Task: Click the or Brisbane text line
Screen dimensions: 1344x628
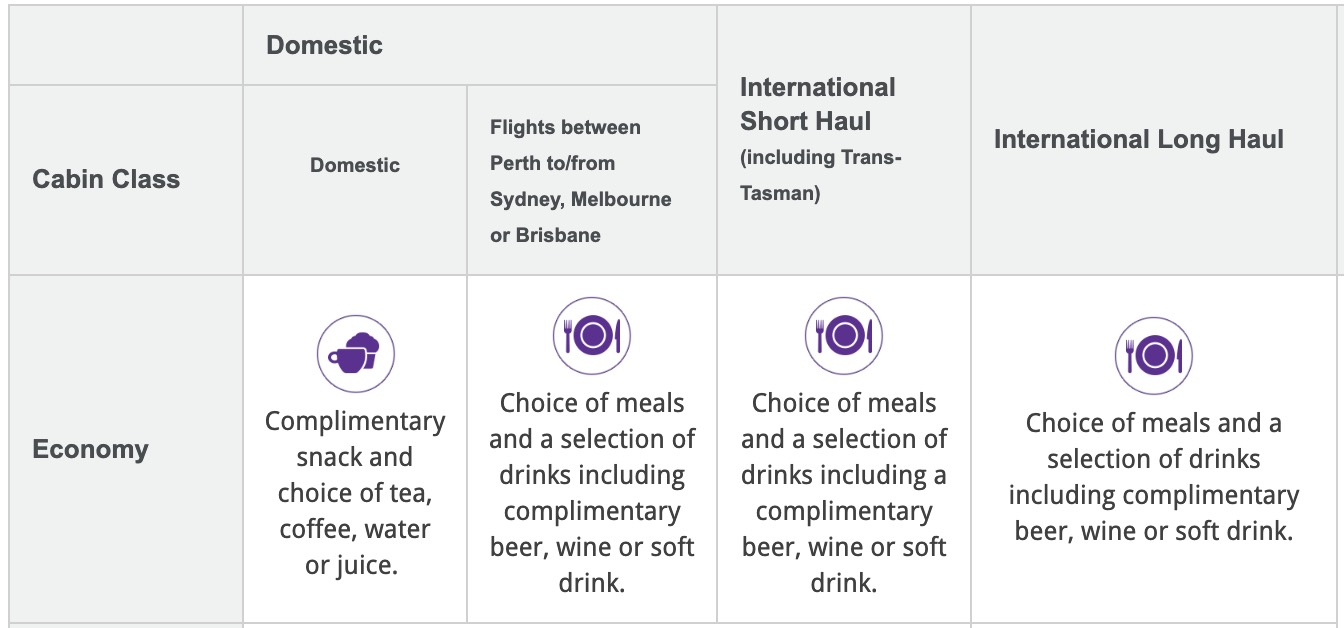Action: coord(545,235)
